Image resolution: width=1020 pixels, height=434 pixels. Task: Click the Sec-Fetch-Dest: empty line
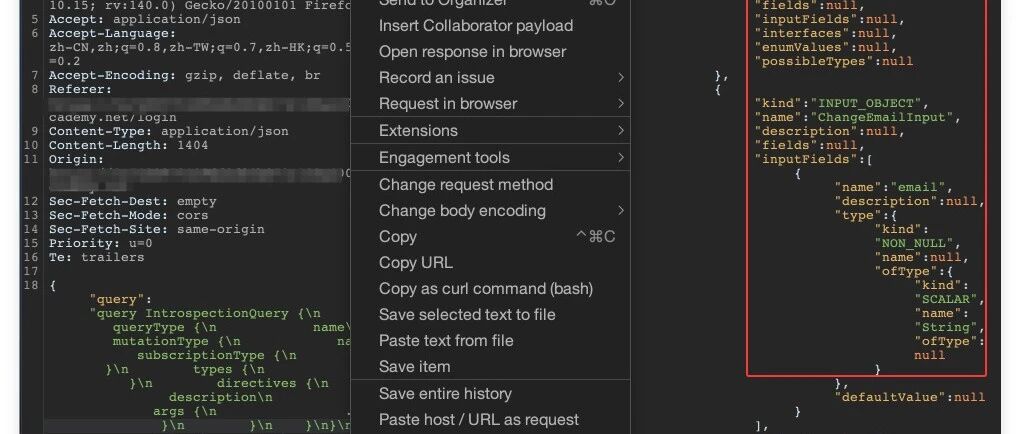tap(133, 202)
